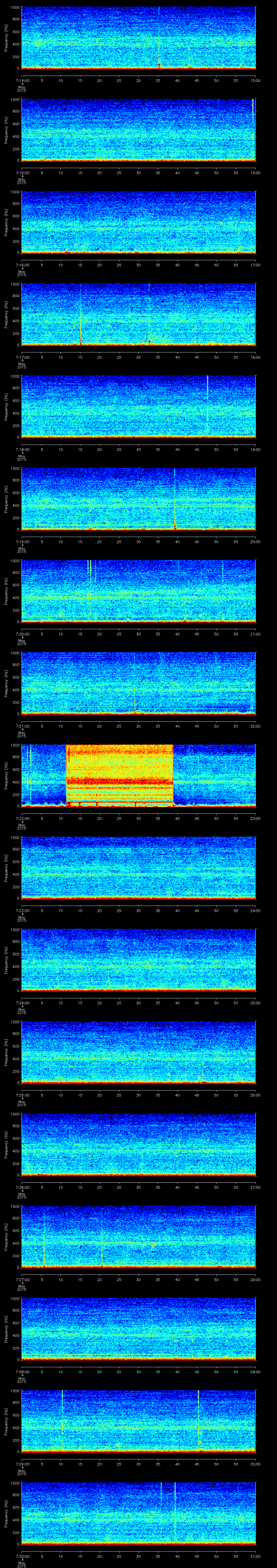The height and width of the screenshot is (1568, 277).
Task: Click the 7:30:00 start time label
Action: [x=22, y=1556]
